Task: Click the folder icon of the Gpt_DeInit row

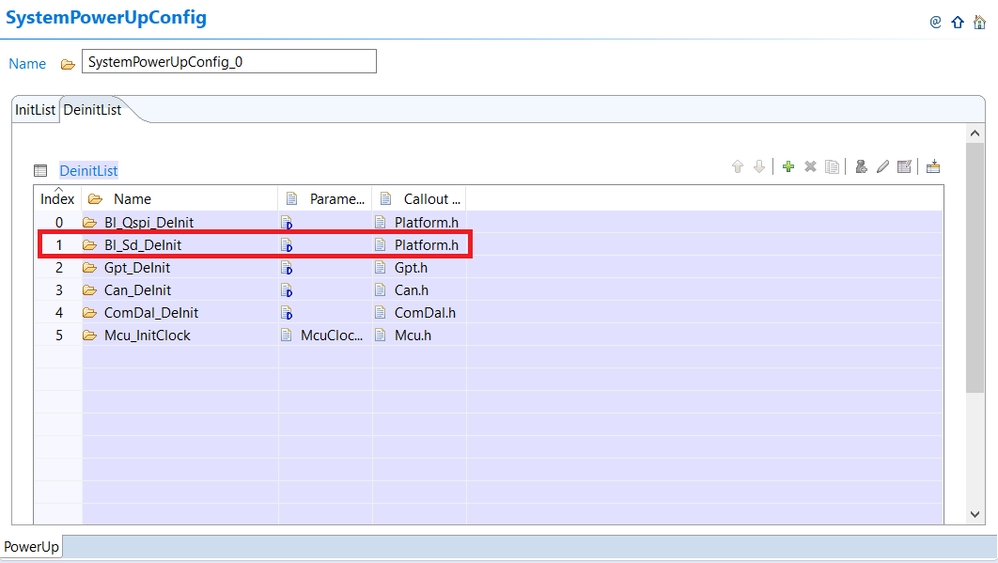Action: 90,268
